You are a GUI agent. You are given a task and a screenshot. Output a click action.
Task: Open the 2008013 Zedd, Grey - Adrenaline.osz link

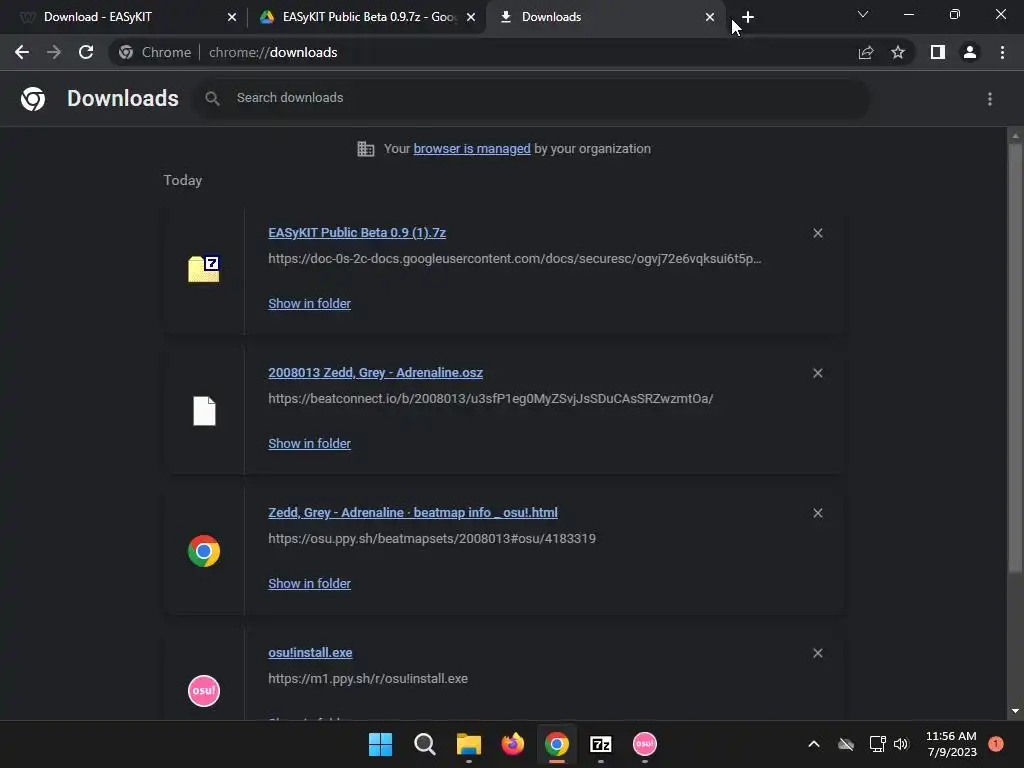click(376, 372)
